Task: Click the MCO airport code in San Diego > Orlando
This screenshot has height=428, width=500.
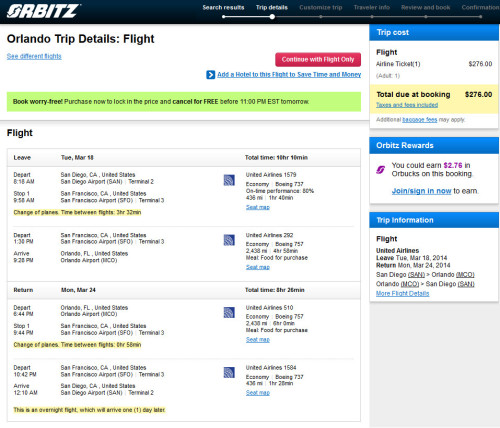Action: [465, 275]
